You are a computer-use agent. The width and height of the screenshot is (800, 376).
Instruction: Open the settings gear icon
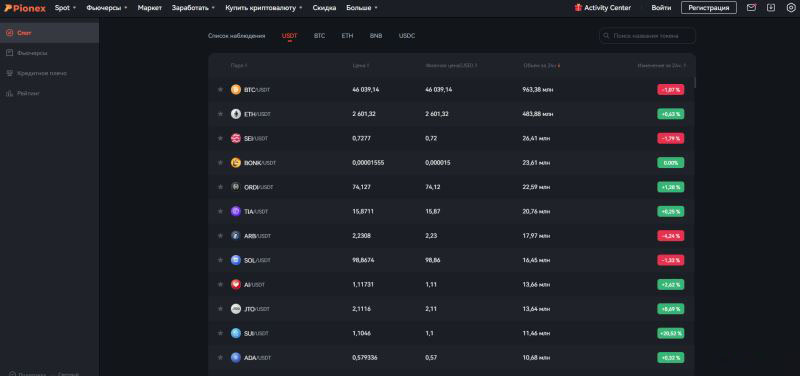pyautogui.click(x=791, y=8)
